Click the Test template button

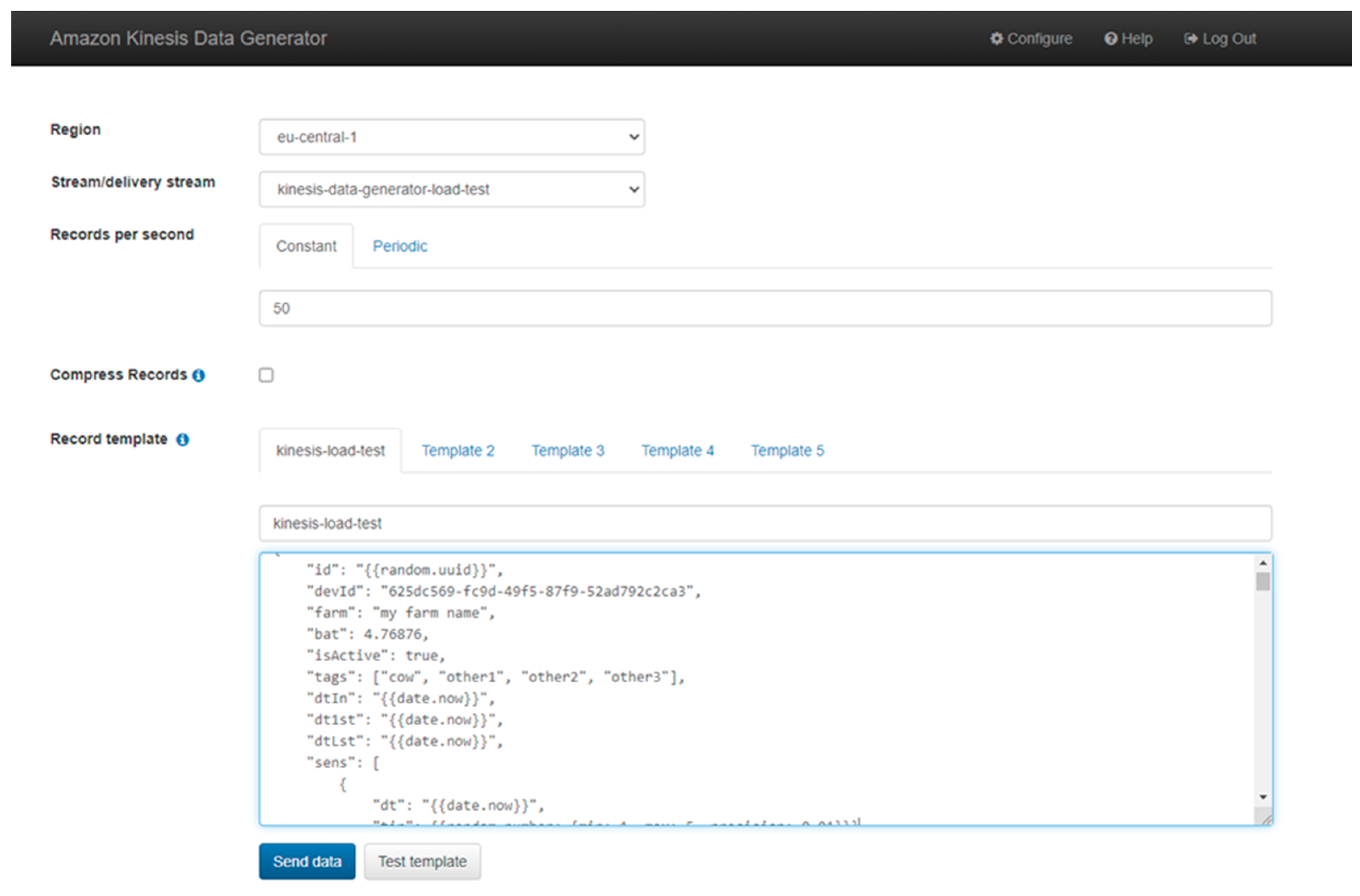pyautogui.click(x=422, y=861)
